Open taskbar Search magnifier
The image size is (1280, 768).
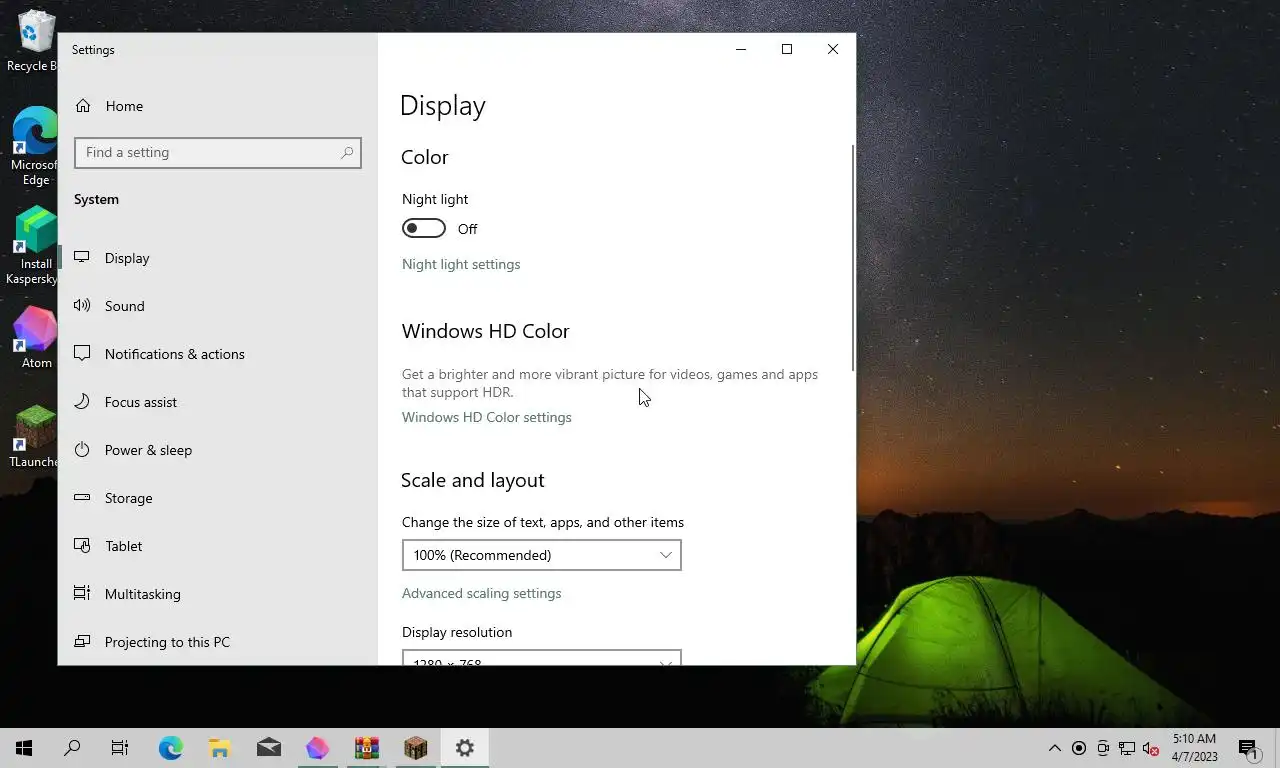coord(72,748)
